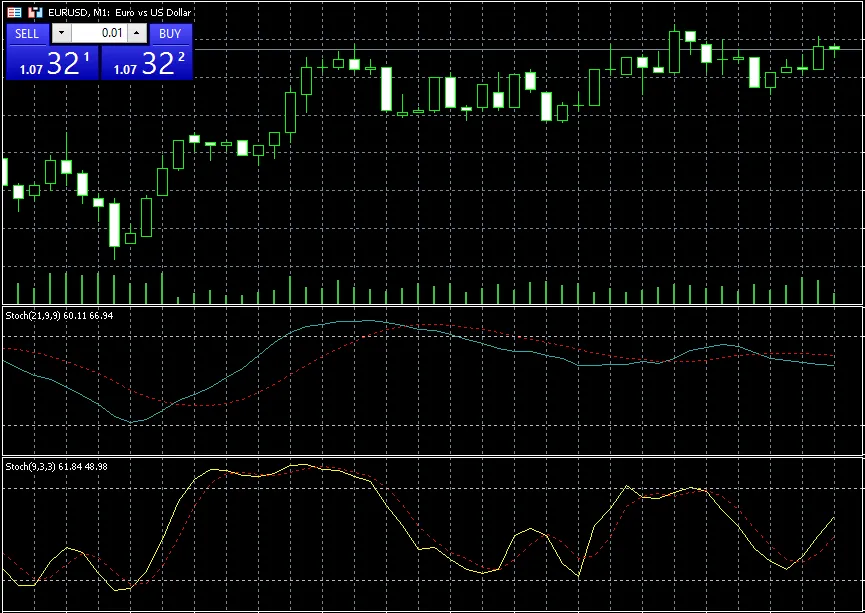865x613 pixels.
Task: Click the 0.01 lot volume input field
Action: pos(99,33)
